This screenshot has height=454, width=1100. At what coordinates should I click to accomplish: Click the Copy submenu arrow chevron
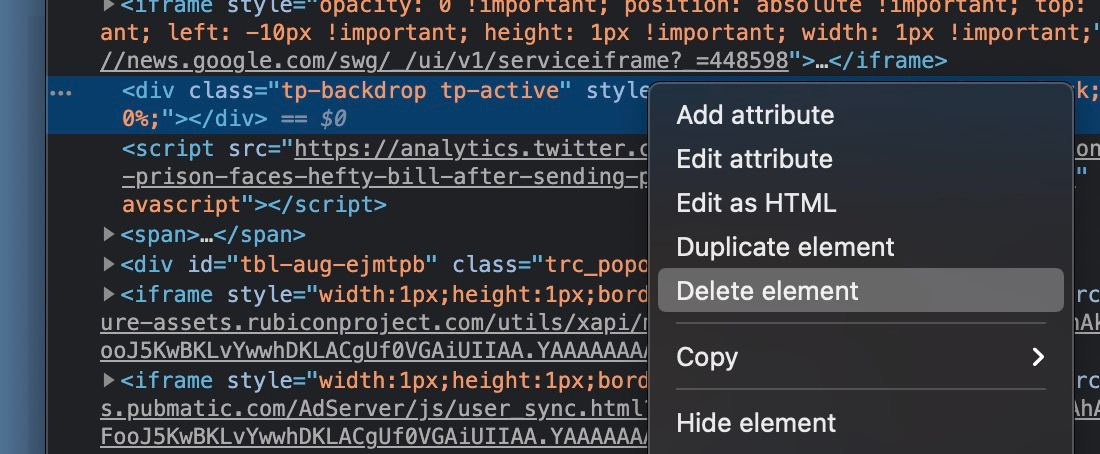(1038, 357)
